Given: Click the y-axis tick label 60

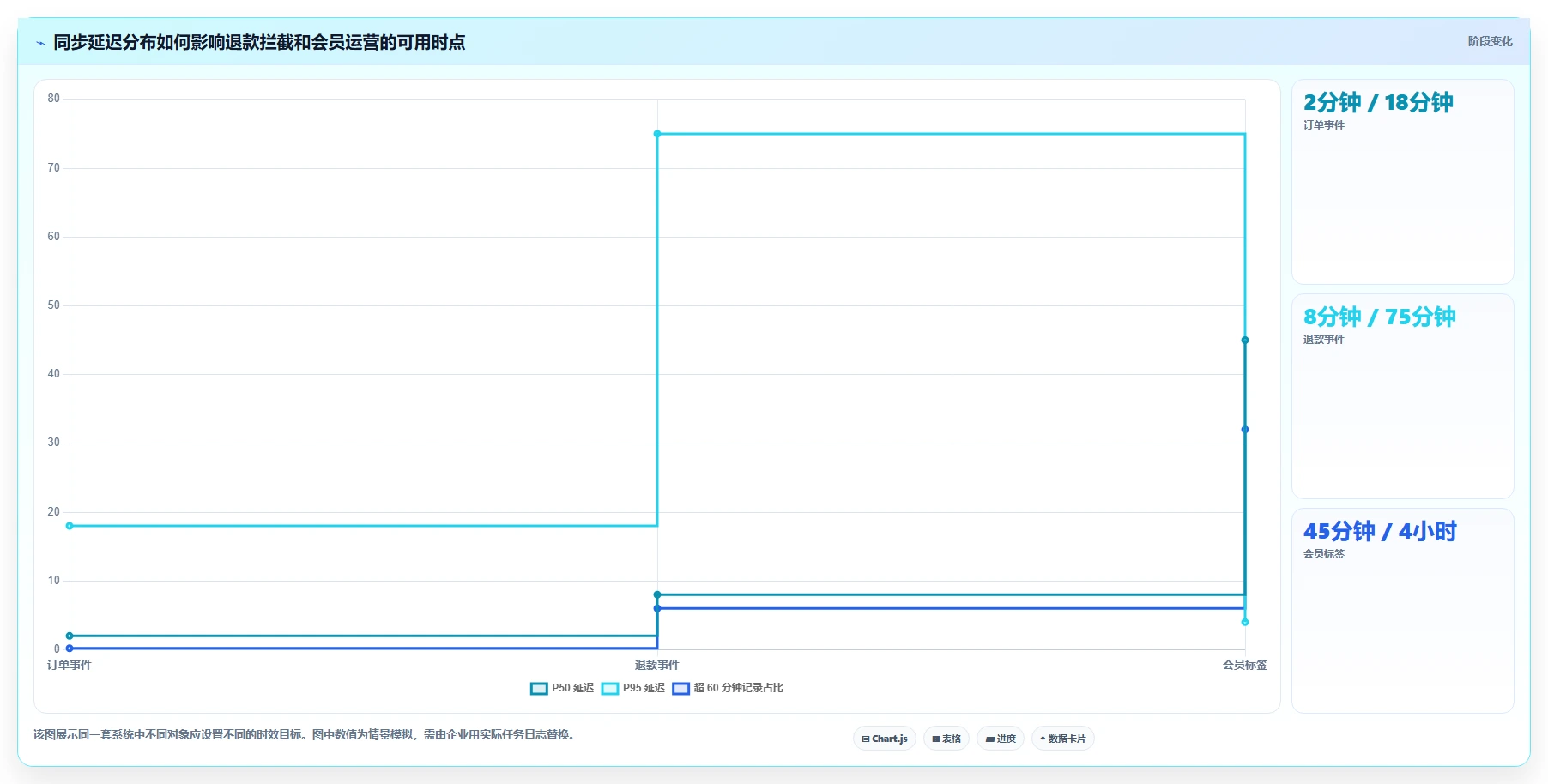Looking at the screenshot, I should [x=54, y=237].
